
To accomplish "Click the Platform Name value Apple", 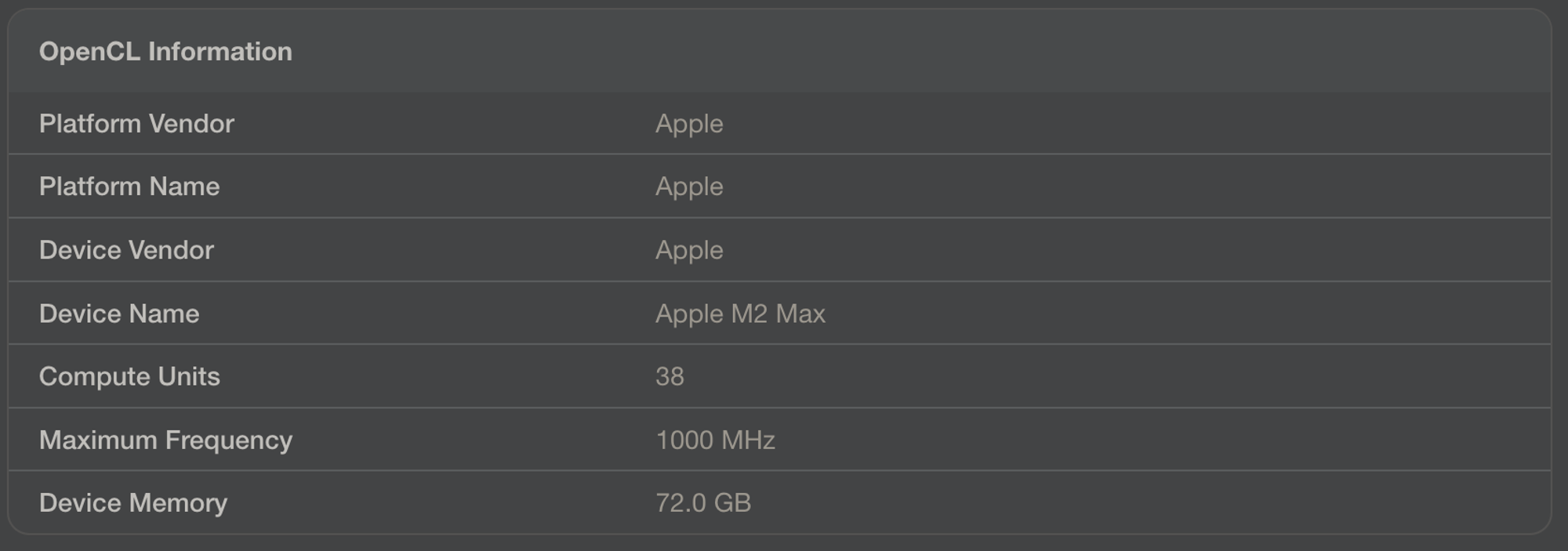I will [x=689, y=187].
